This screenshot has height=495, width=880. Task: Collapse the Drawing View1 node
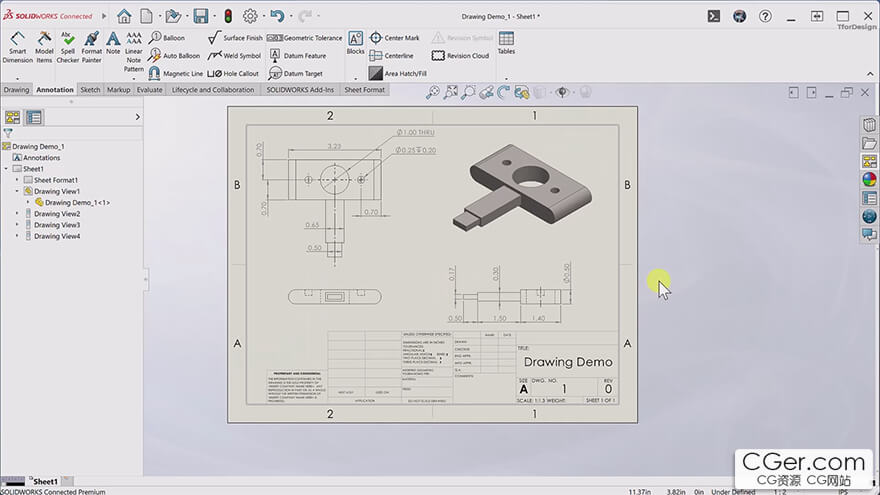click(x=17, y=191)
